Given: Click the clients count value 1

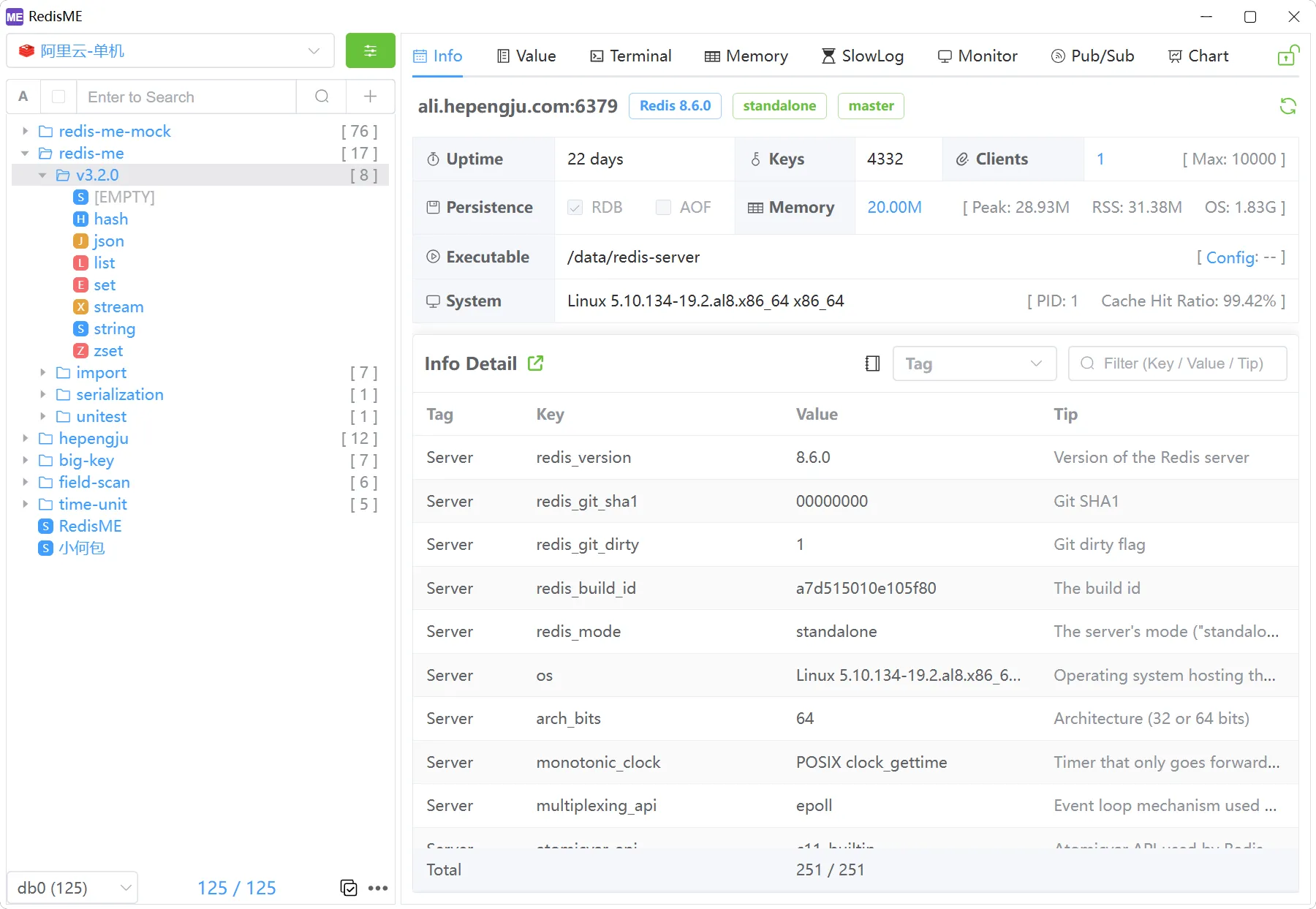Looking at the screenshot, I should (1100, 159).
